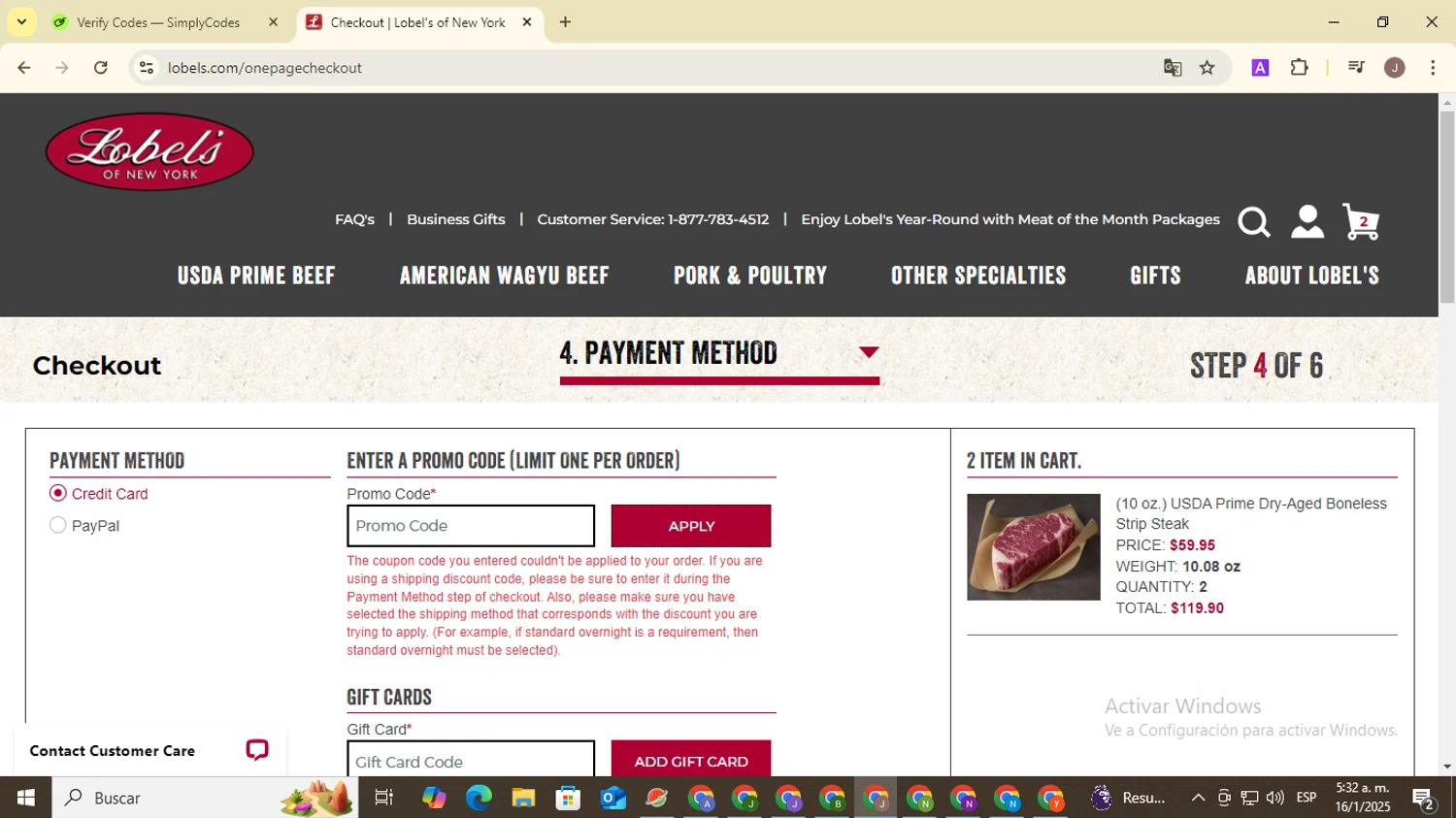This screenshot has width=1456, height=818.
Task: Open the Contact Customer Care widget
Action: [150, 750]
